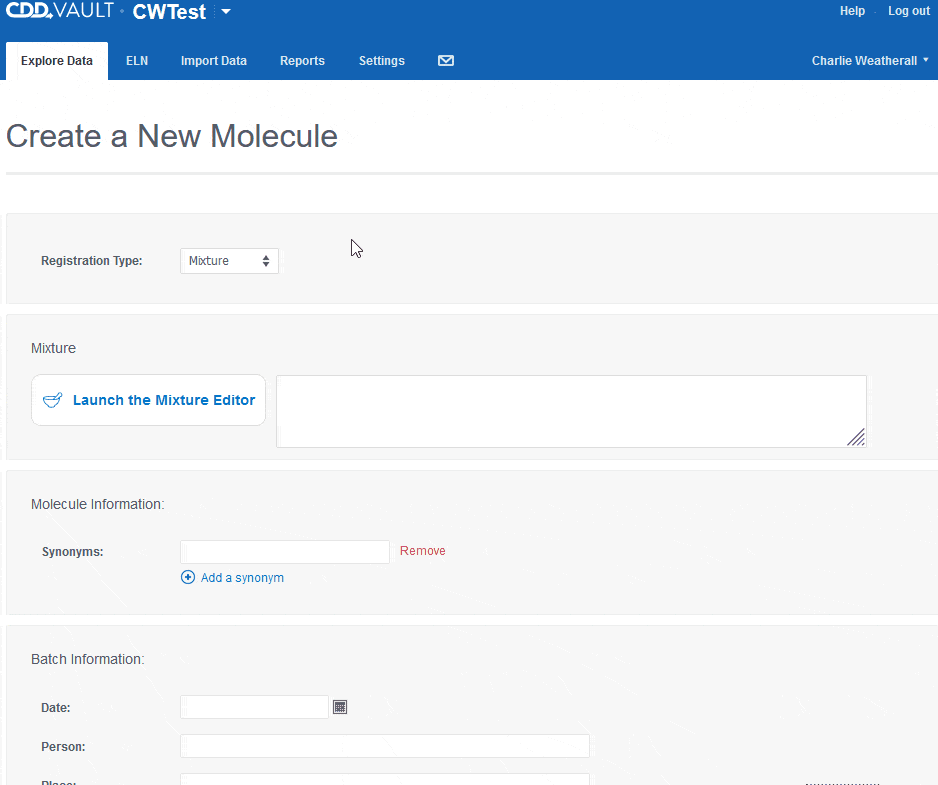
Task: Click the CDD Vault logo
Action: 60,10
